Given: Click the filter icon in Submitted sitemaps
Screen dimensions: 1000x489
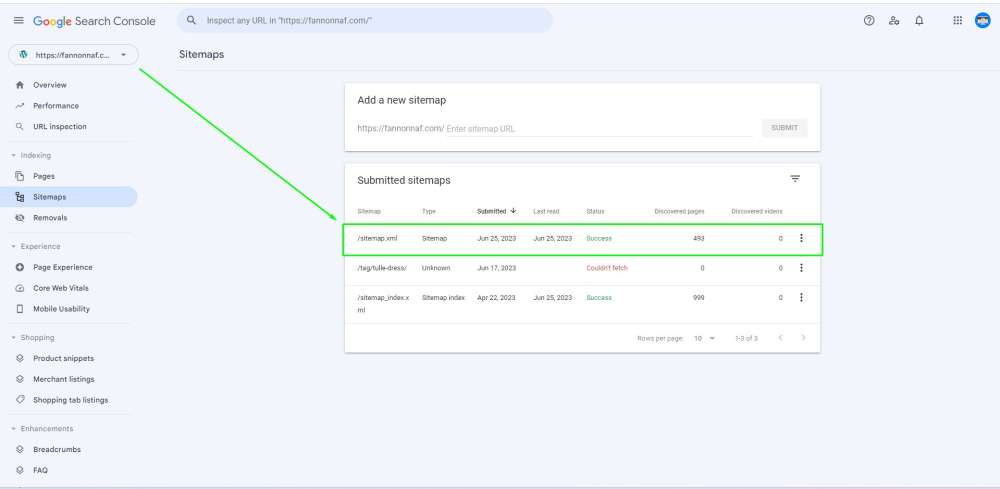Looking at the screenshot, I should [795, 179].
